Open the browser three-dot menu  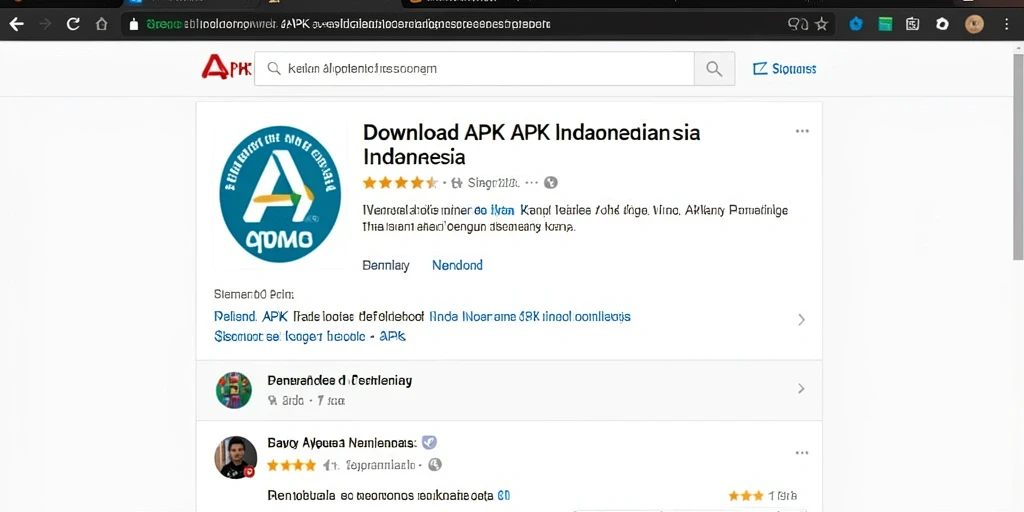1006,24
